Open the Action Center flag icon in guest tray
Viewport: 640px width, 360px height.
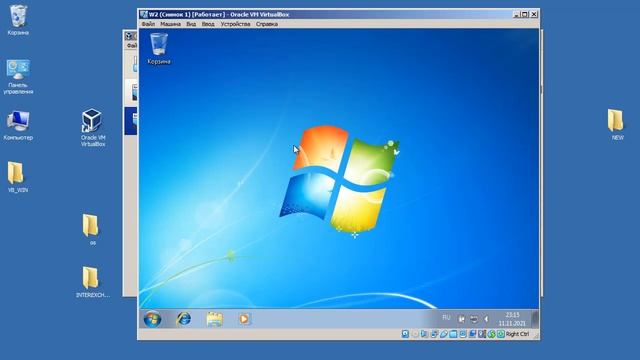462,319
